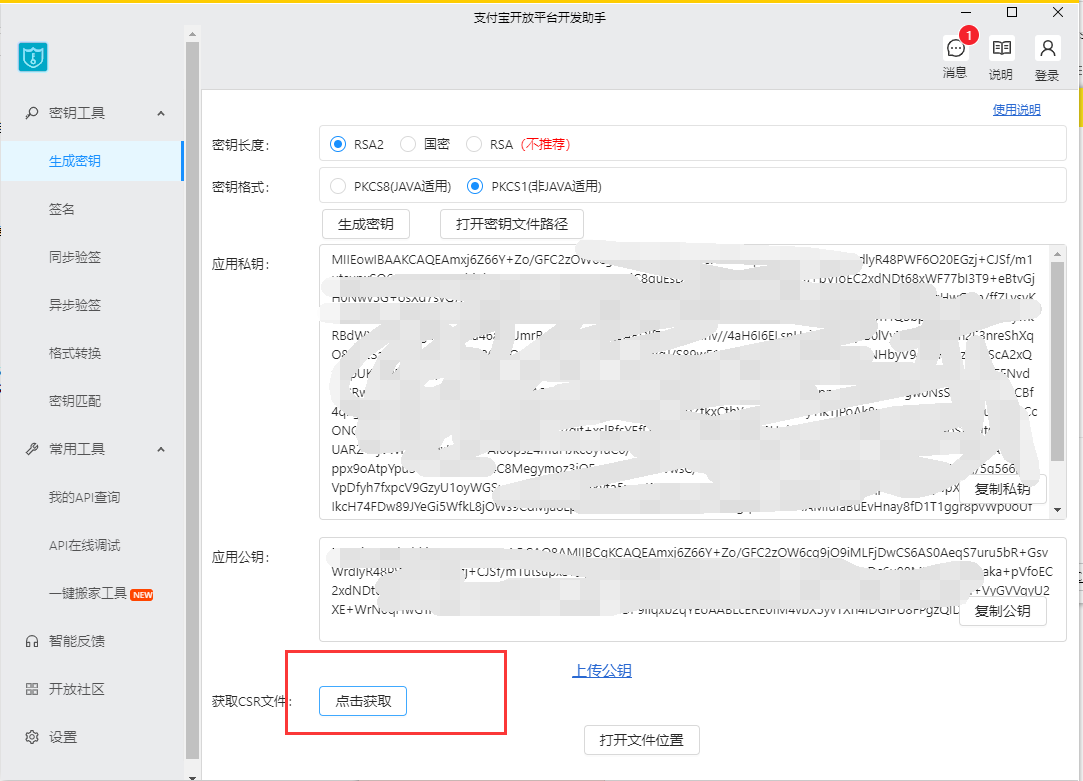This screenshot has width=1083, height=781.
Task: Choose PKCS8(JAVA适用) format
Action: click(x=338, y=186)
